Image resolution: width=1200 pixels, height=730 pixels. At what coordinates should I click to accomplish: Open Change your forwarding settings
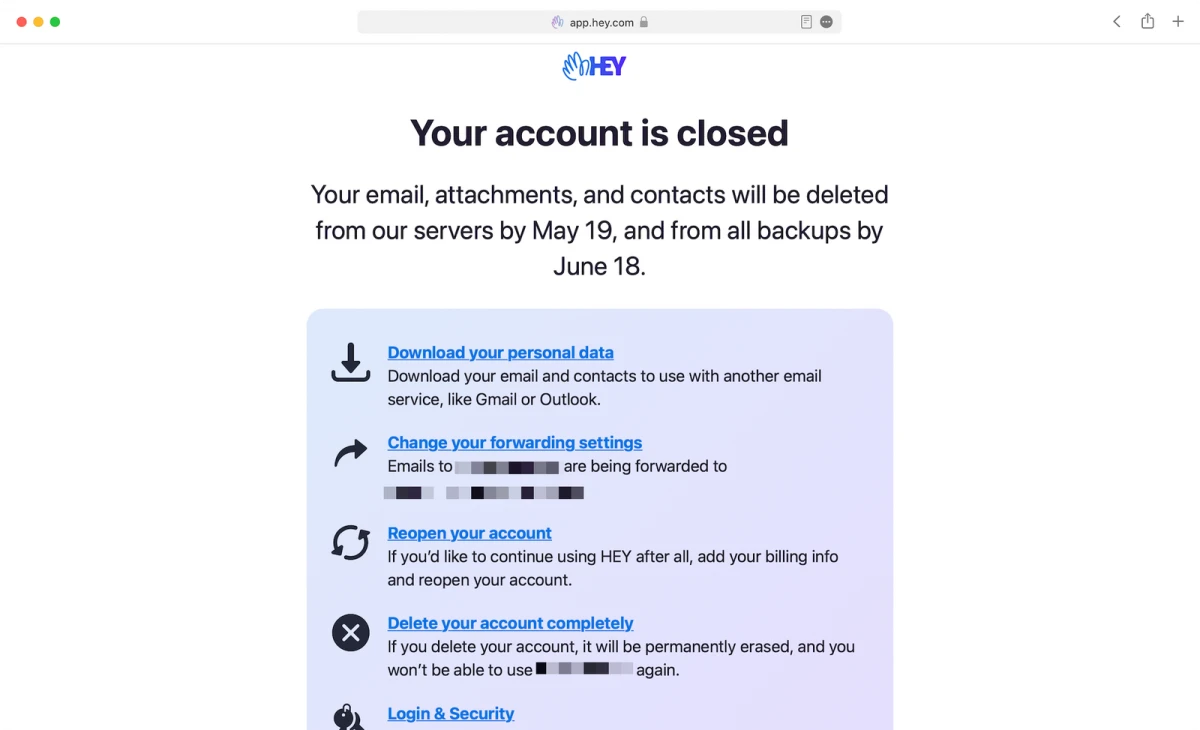[514, 443]
